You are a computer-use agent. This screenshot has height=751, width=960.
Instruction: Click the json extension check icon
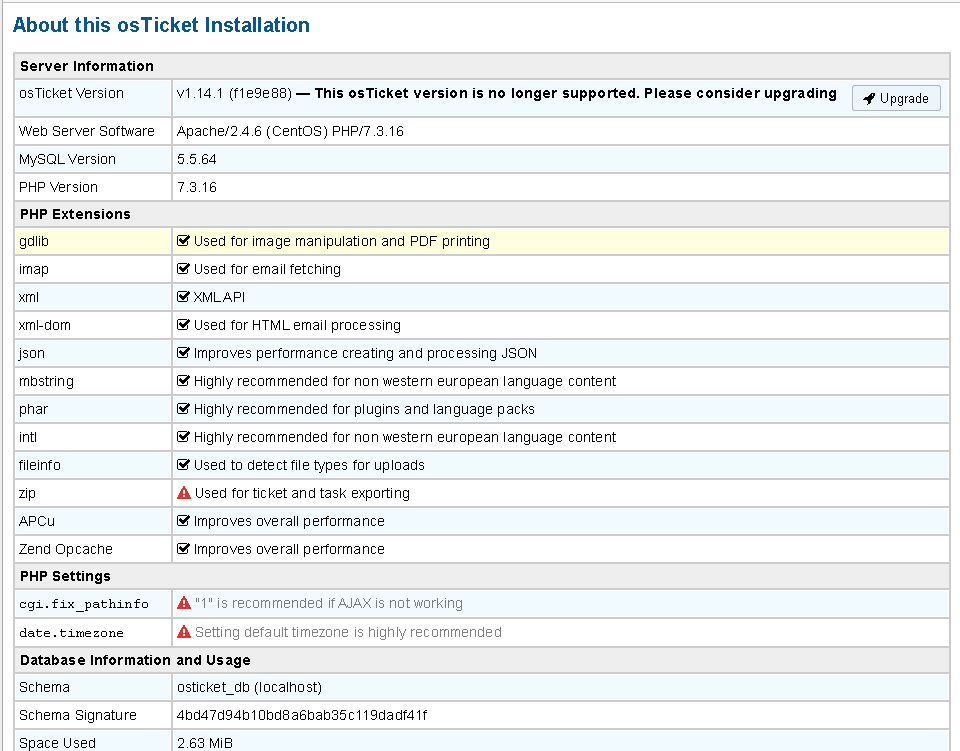click(x=184, y=353)
